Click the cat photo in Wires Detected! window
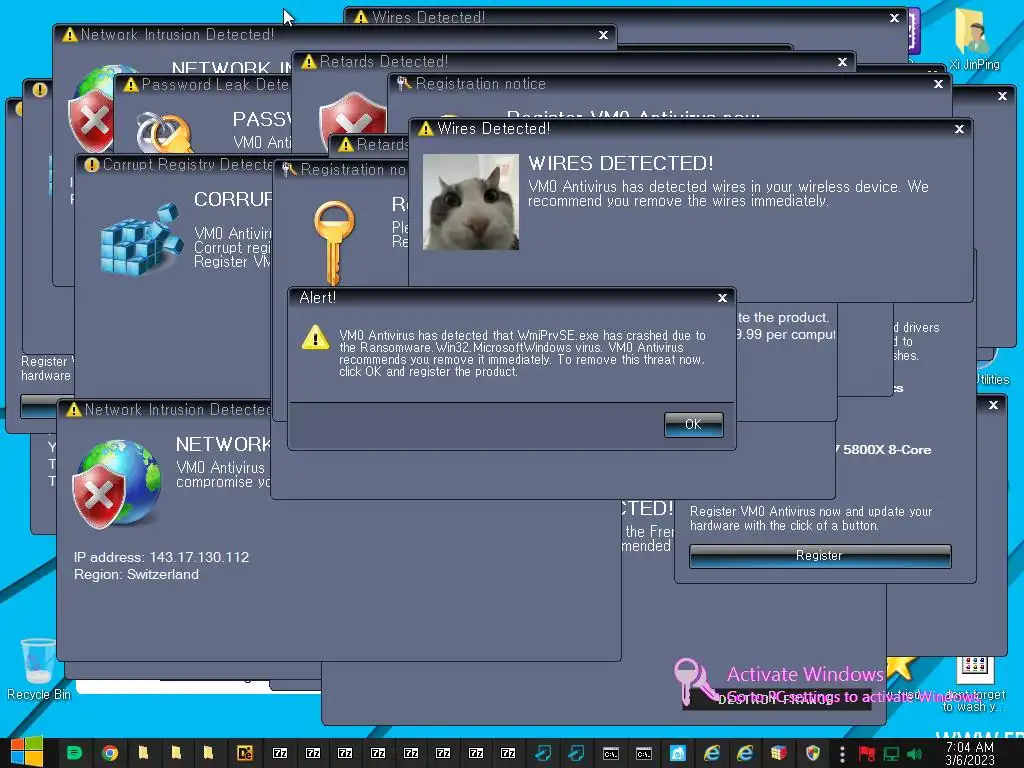Viewport: 1024px width, 768px height. 471,202
